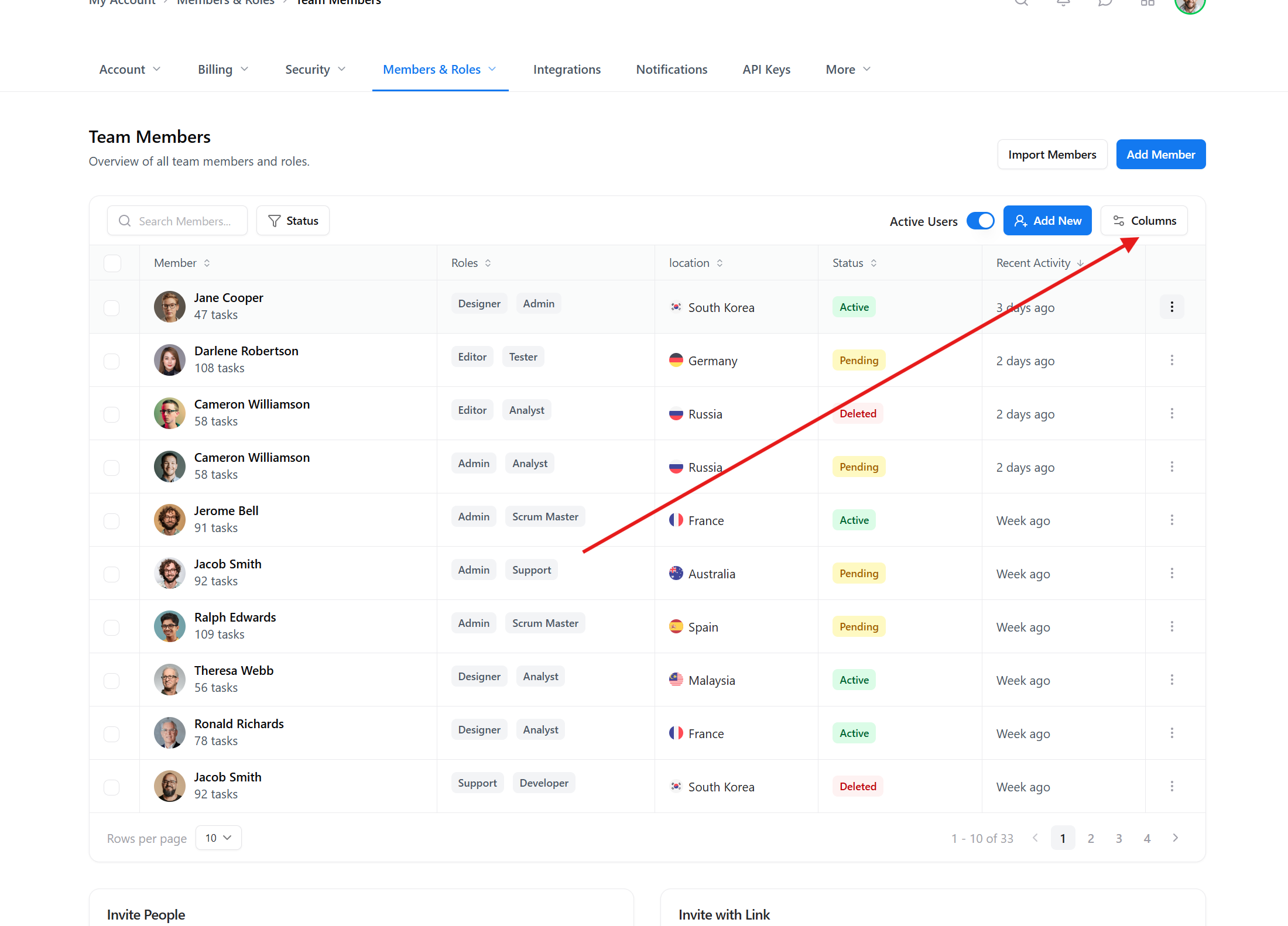This screenshot has width=1288, height=926.
Task: Open row actions menu for Darlene Robertson
Action: coord(1171,361)
